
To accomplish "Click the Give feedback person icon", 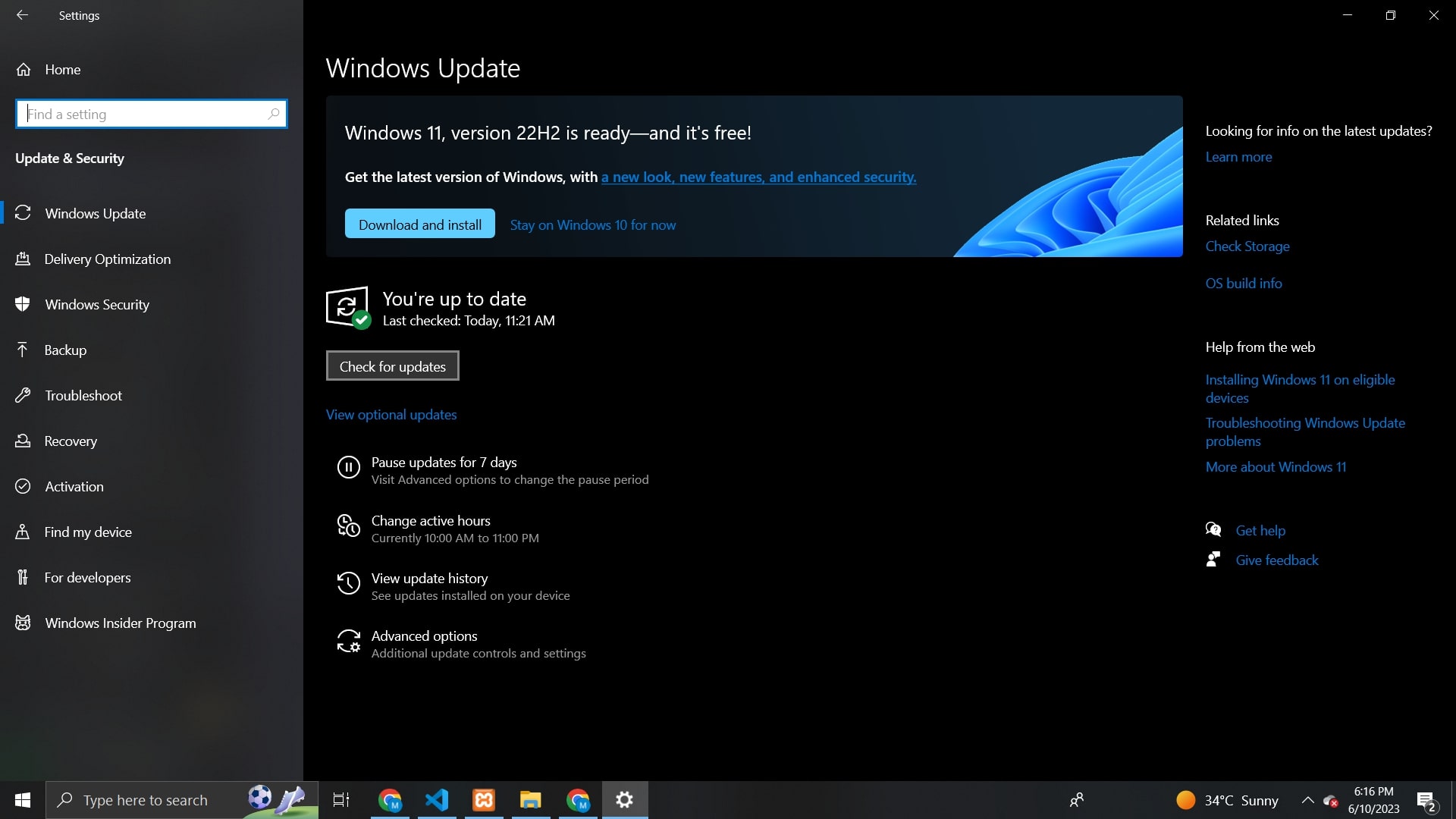I will 1213,560.
